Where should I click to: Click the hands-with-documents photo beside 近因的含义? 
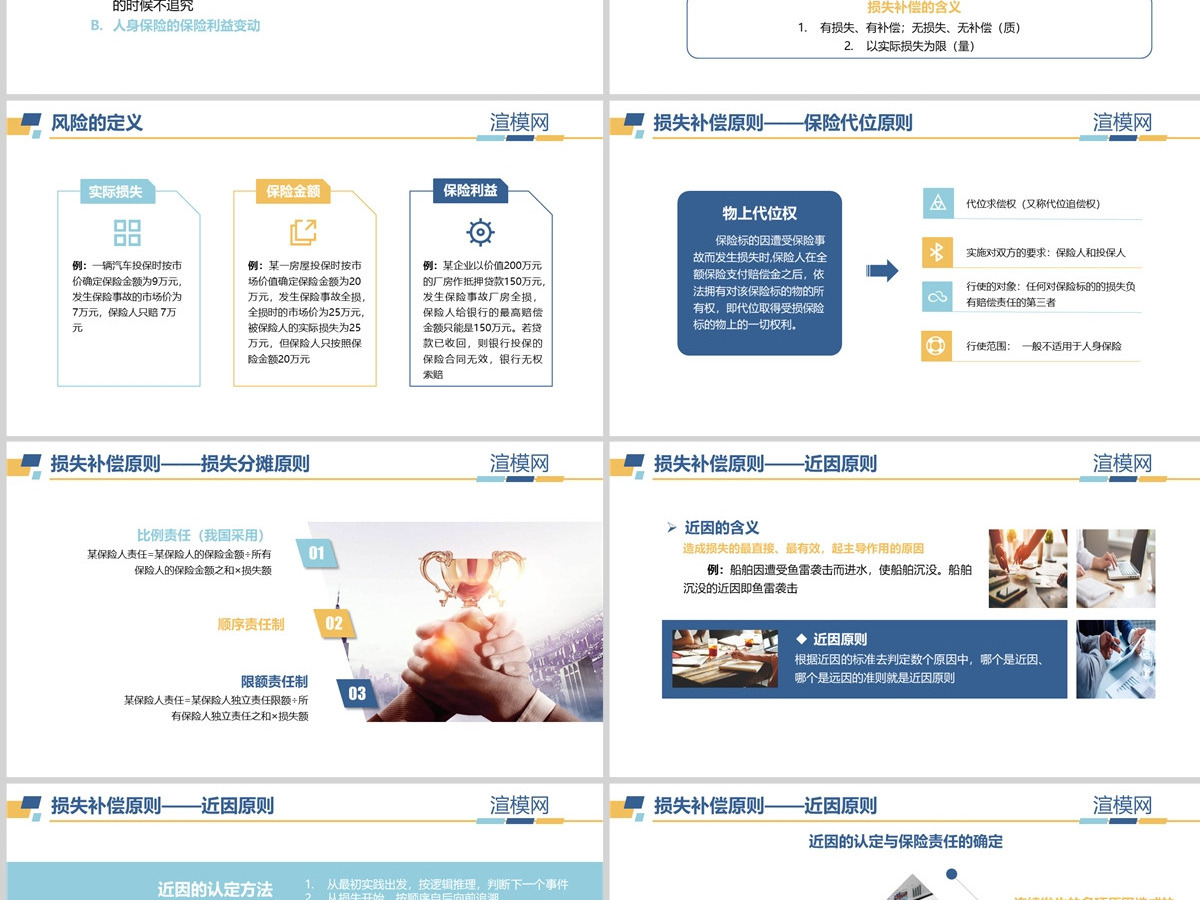[1028, 569]
